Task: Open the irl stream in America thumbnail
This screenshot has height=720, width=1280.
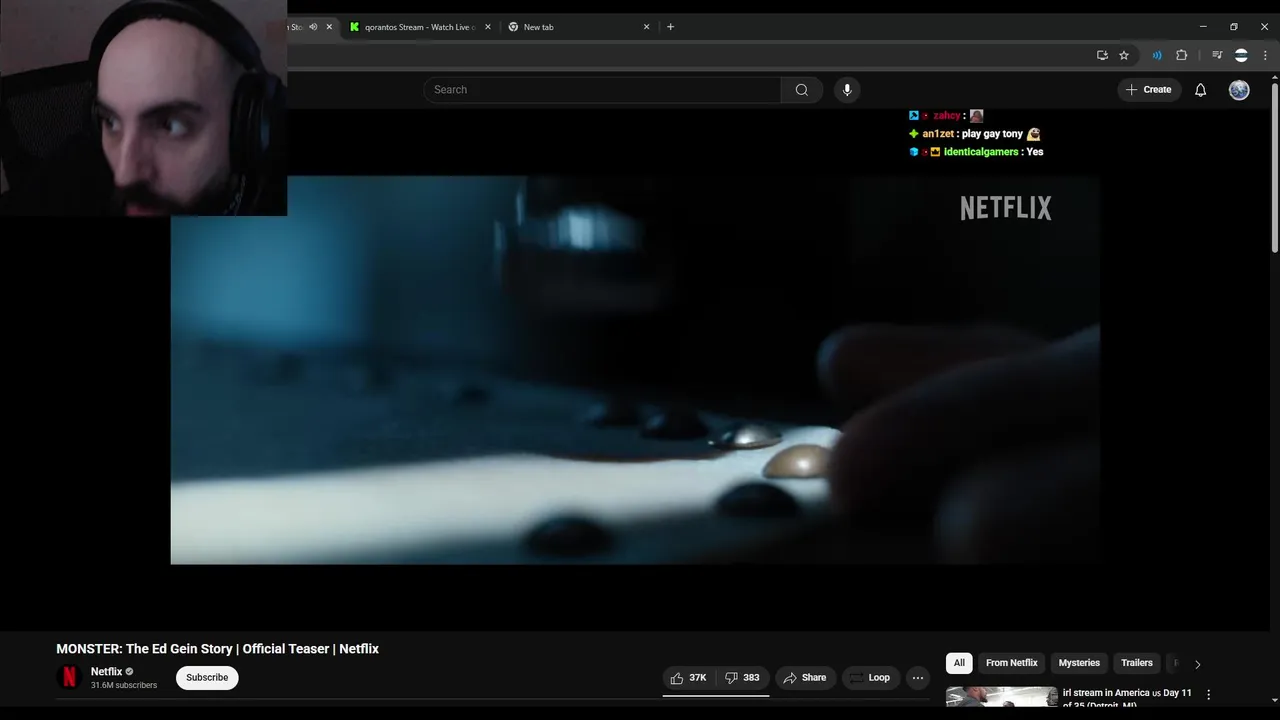Action: click(1001, 697)
